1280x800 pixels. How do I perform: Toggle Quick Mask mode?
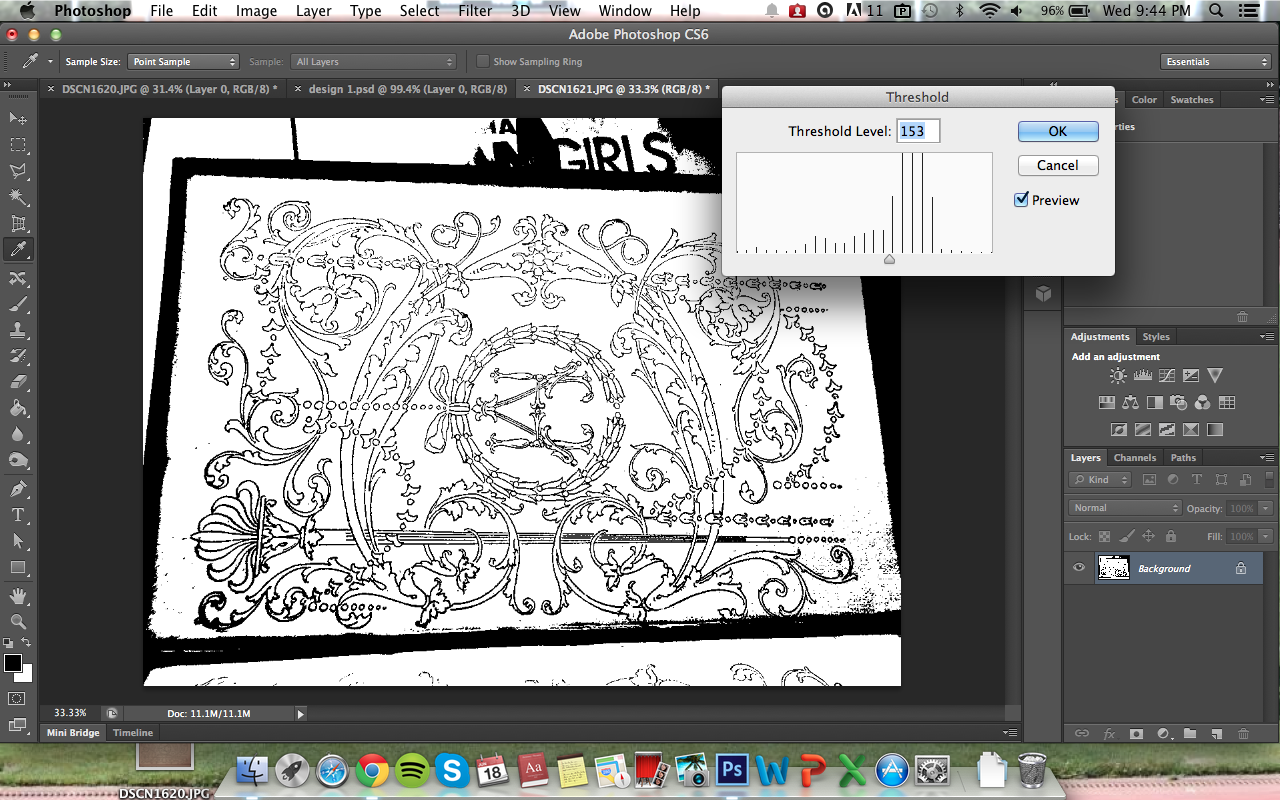[17, 698]
